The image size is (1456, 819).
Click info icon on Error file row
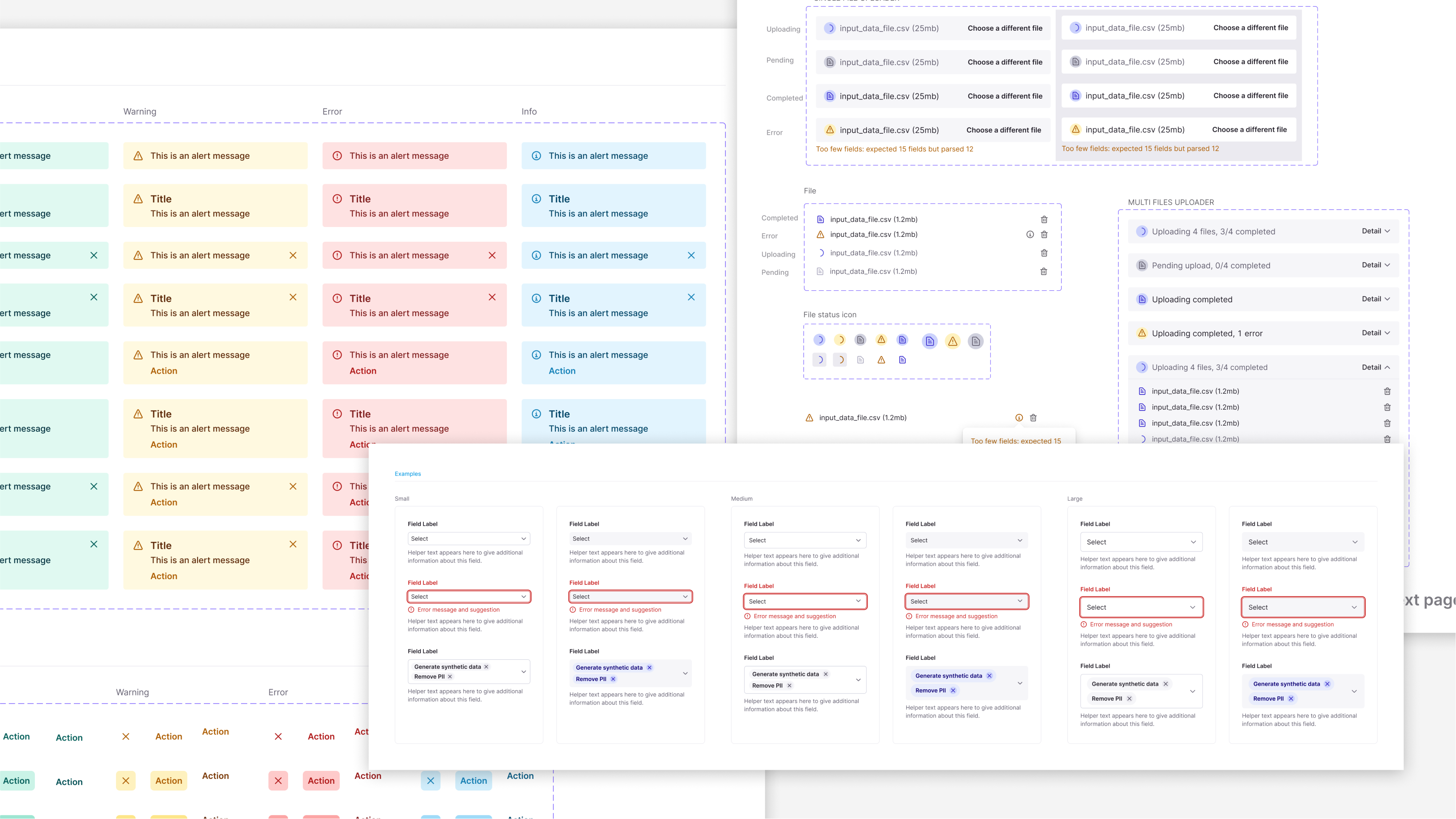(x=1030, y=235)
